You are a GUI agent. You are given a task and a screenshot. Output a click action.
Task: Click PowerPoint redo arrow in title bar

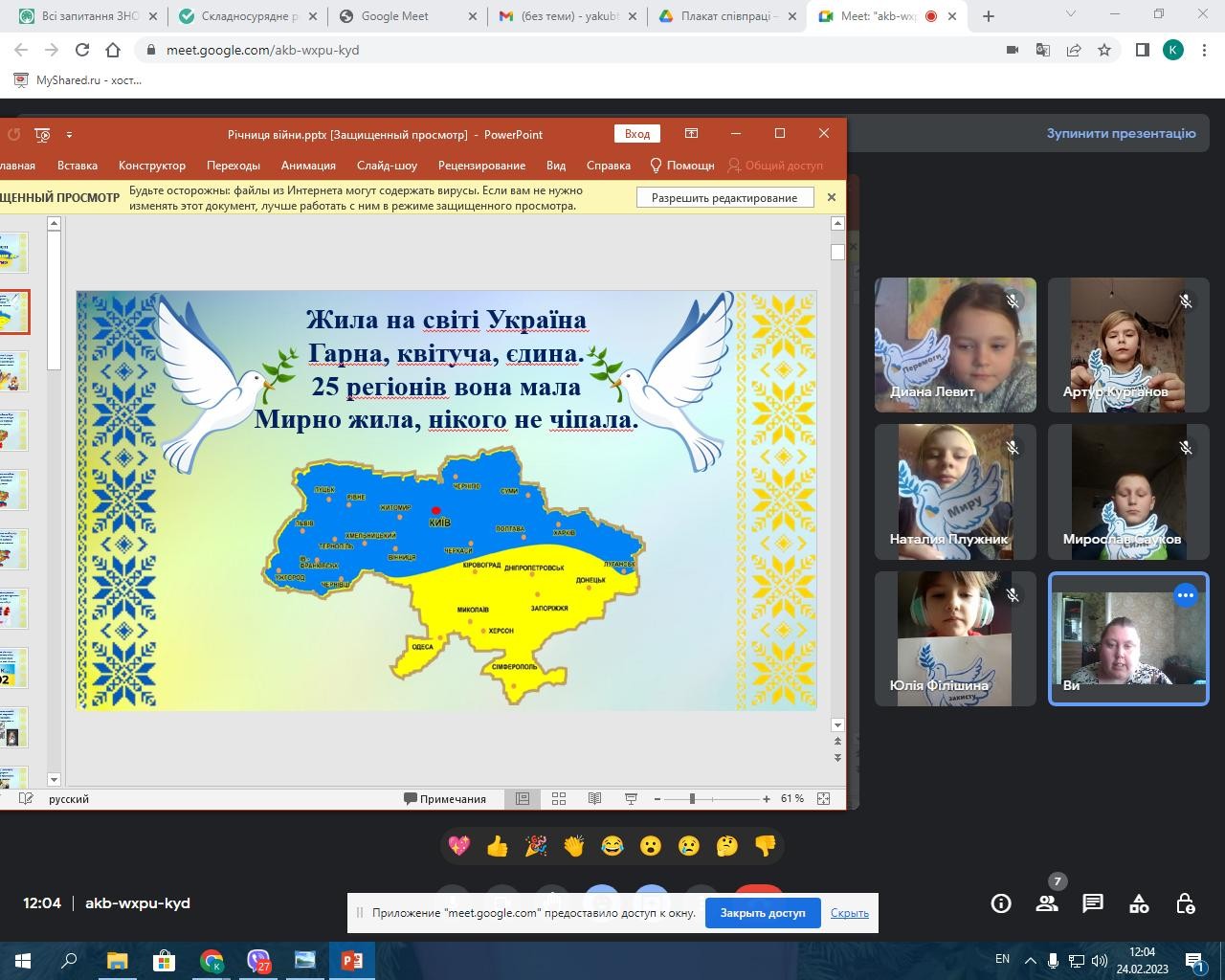point(13,134)
